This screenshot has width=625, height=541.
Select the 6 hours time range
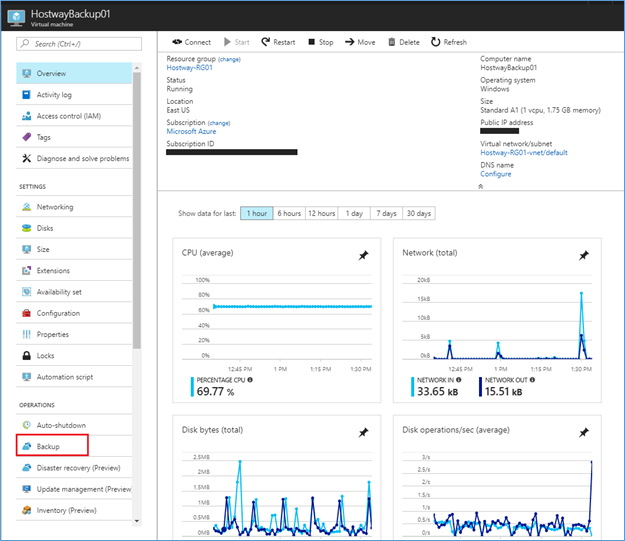[x=289, y=213]
